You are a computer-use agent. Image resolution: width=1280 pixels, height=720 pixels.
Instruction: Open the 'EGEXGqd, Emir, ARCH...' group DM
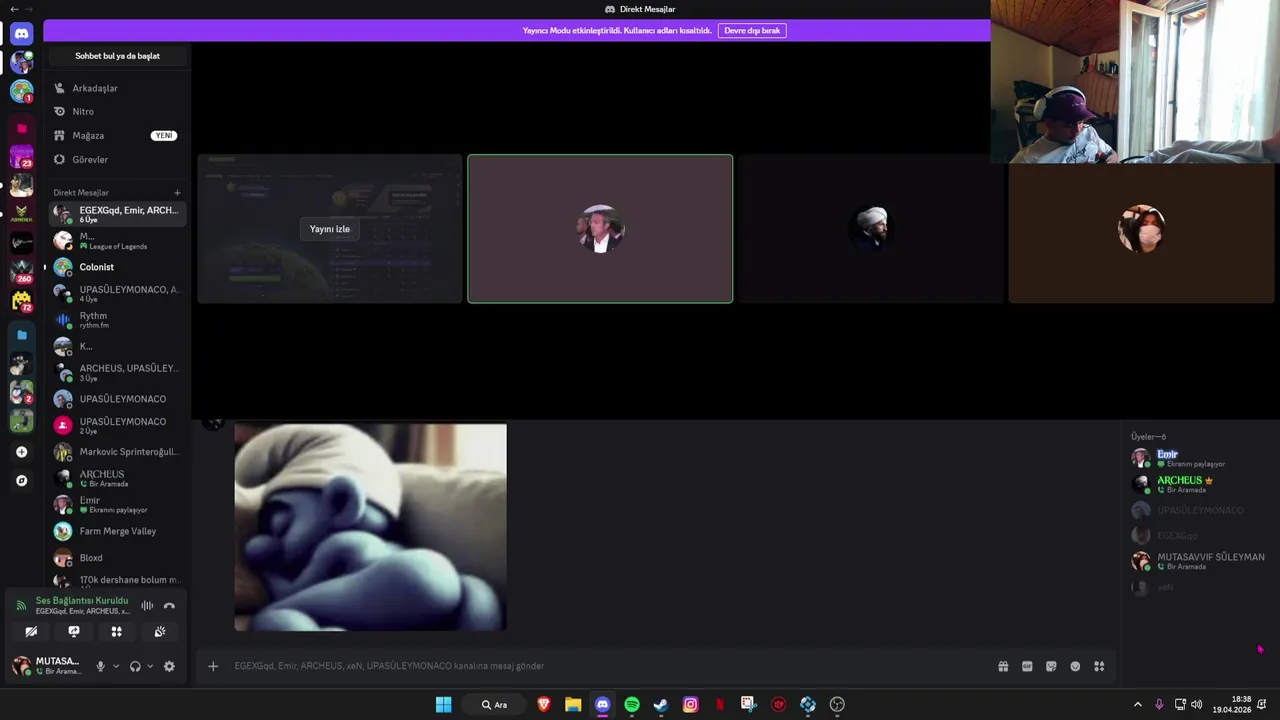(x=117, y=214)
